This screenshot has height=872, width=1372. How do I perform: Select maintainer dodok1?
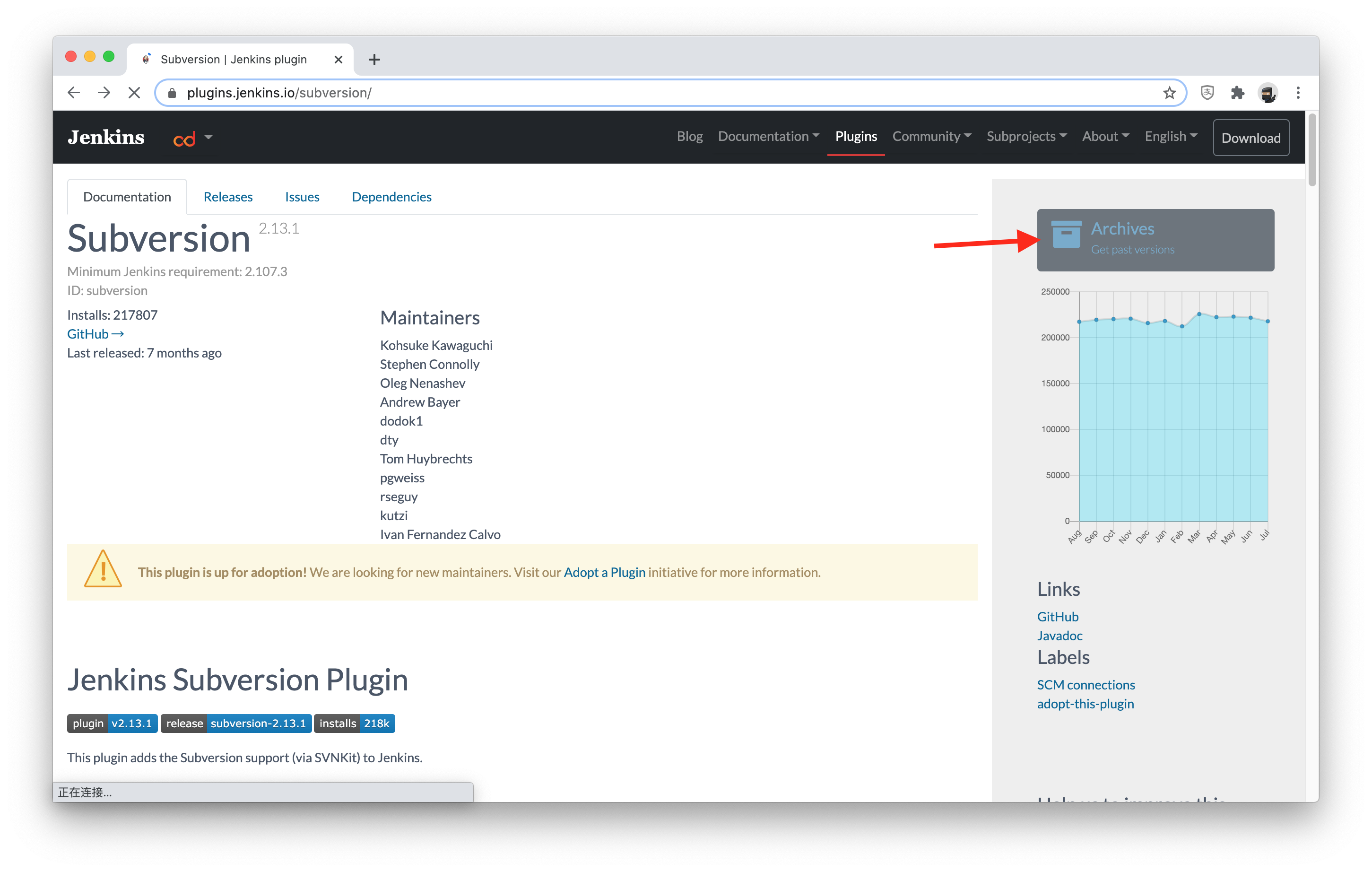click(x=401, y=421)
